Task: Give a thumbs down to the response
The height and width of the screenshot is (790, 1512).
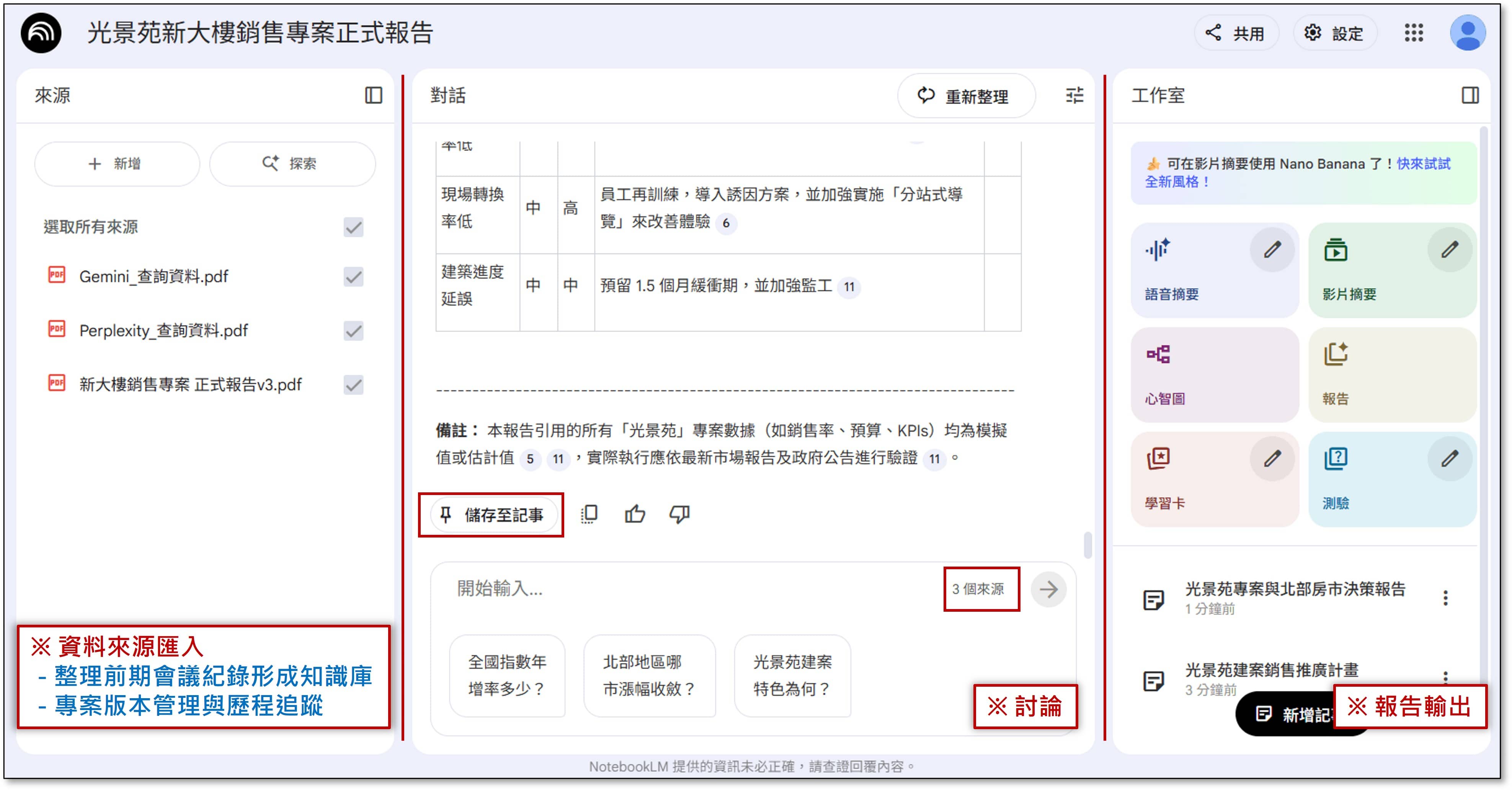Action: tap(679, 514)
